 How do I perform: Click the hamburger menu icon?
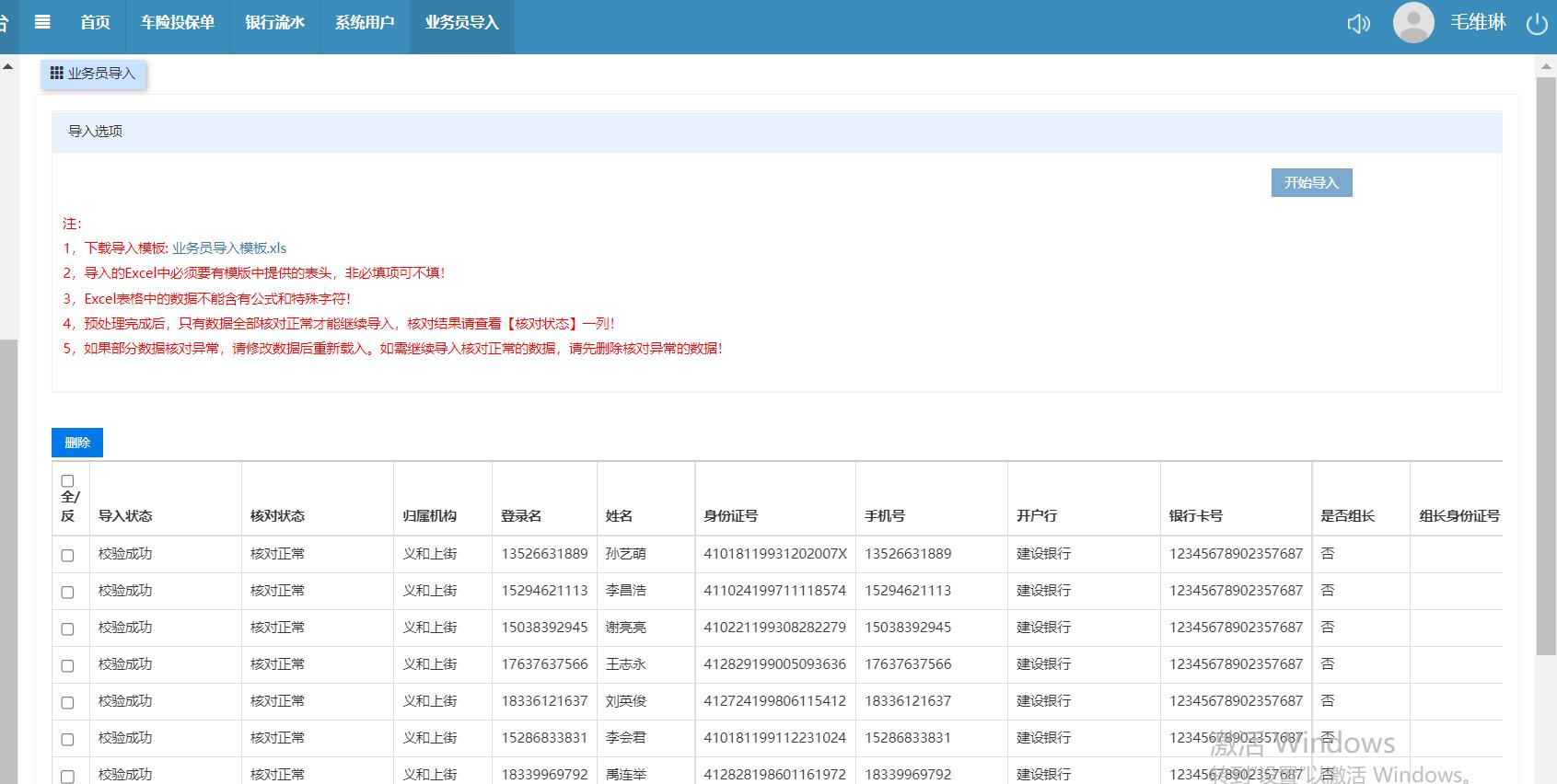(42, 22)
